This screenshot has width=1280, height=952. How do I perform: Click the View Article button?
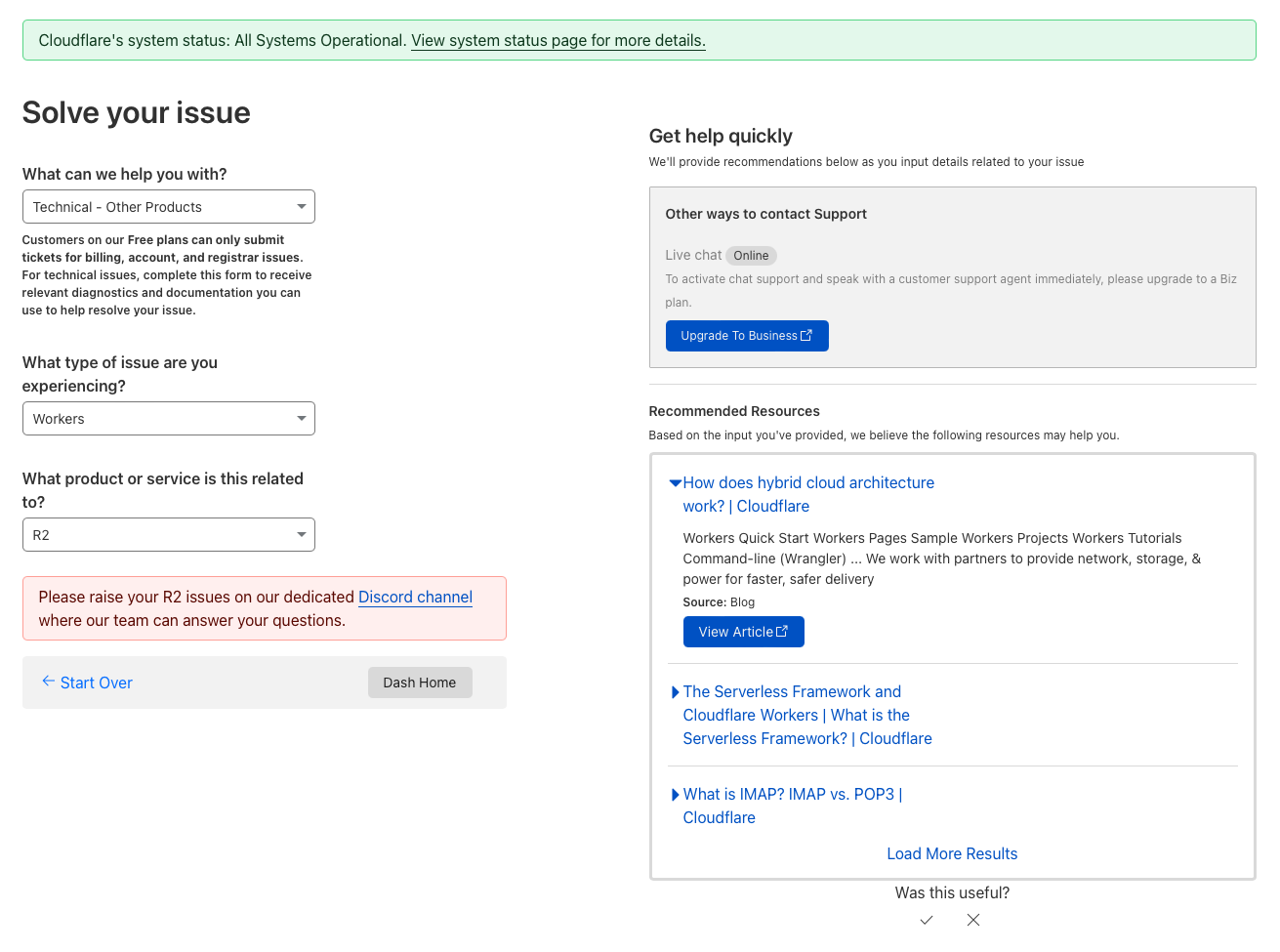tap(744, 632)
